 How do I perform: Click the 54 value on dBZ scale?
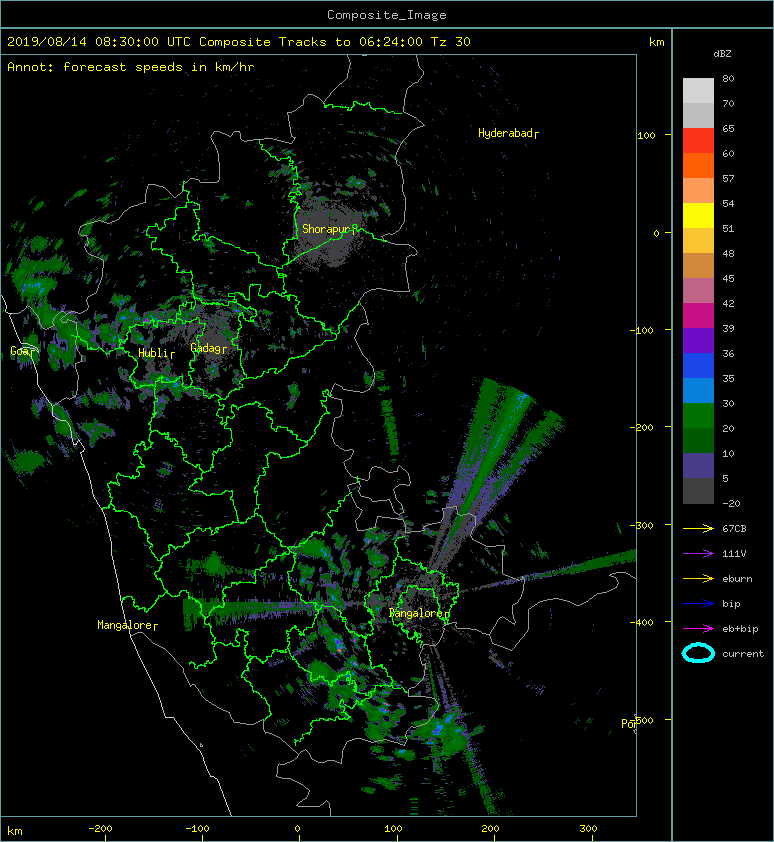coord(728,204)
